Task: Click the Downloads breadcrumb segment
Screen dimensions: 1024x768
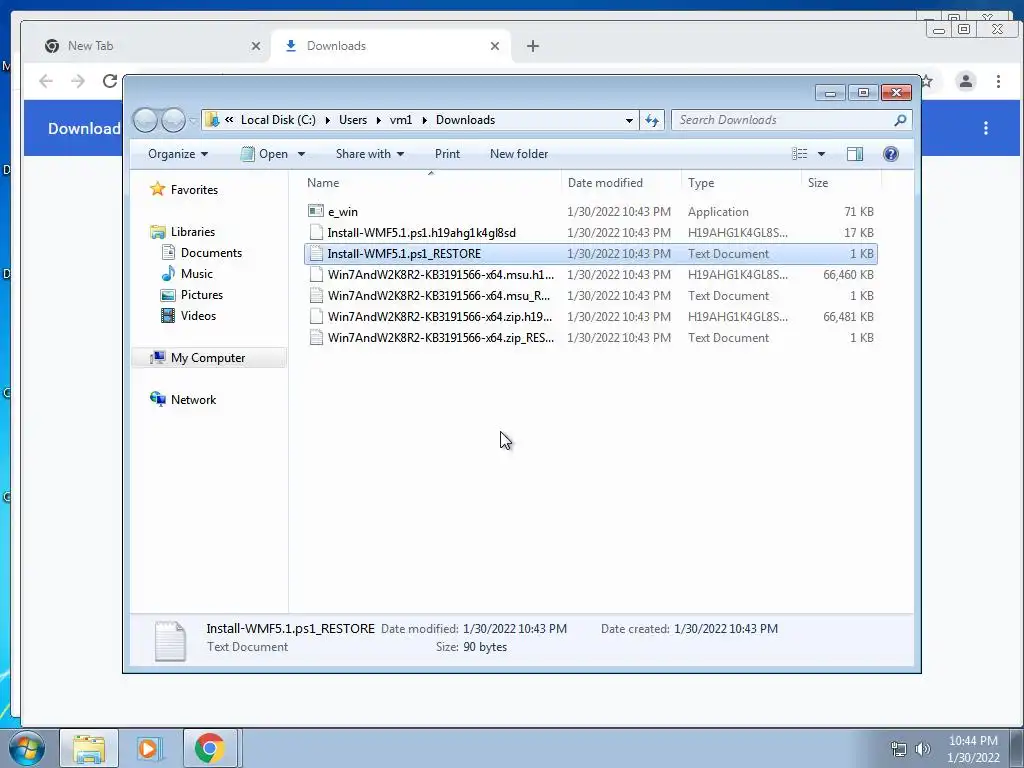Action: (466, 120)
